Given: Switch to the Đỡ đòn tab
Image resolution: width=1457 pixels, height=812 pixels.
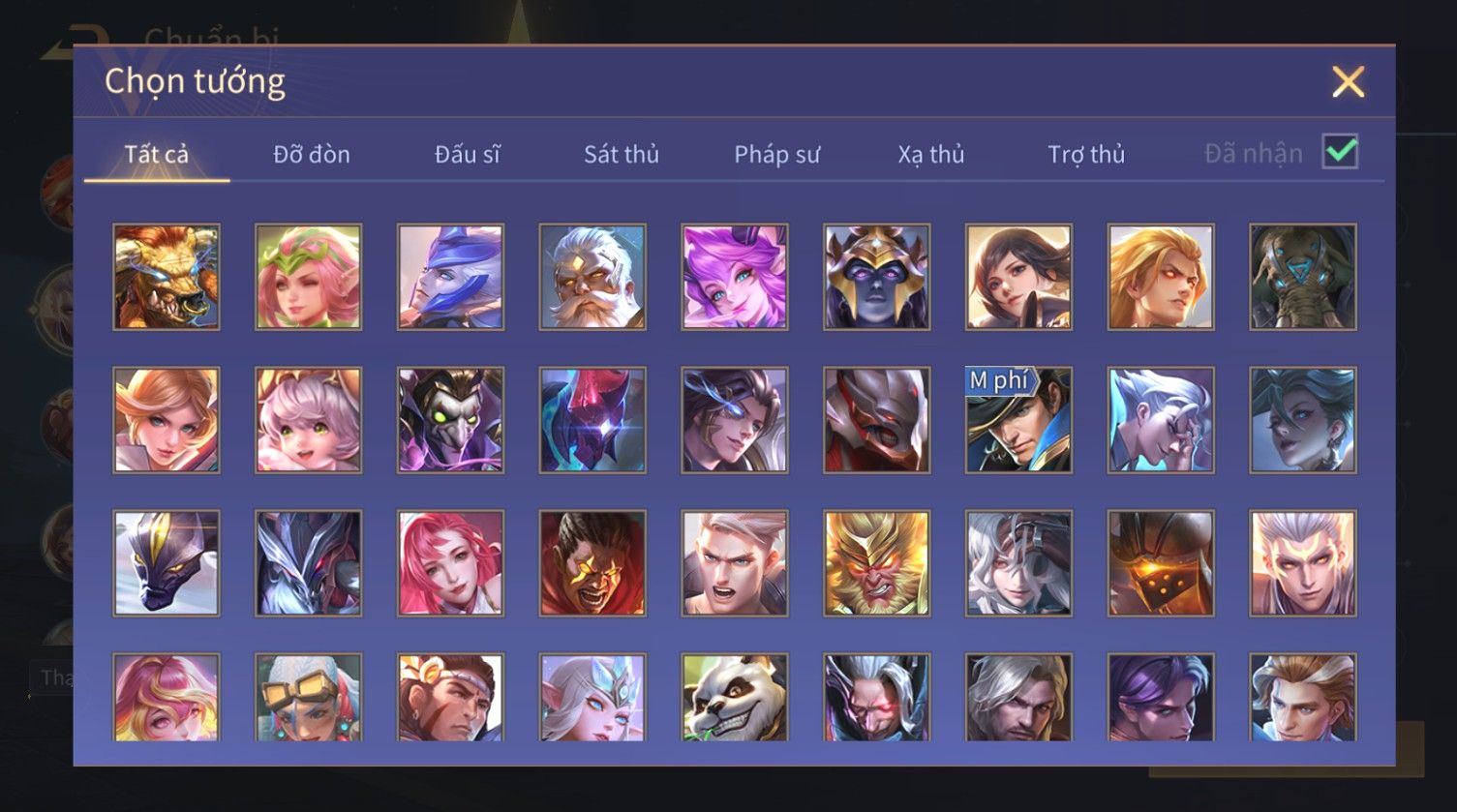Looking at the screenshot, I should tap(312, 154).
